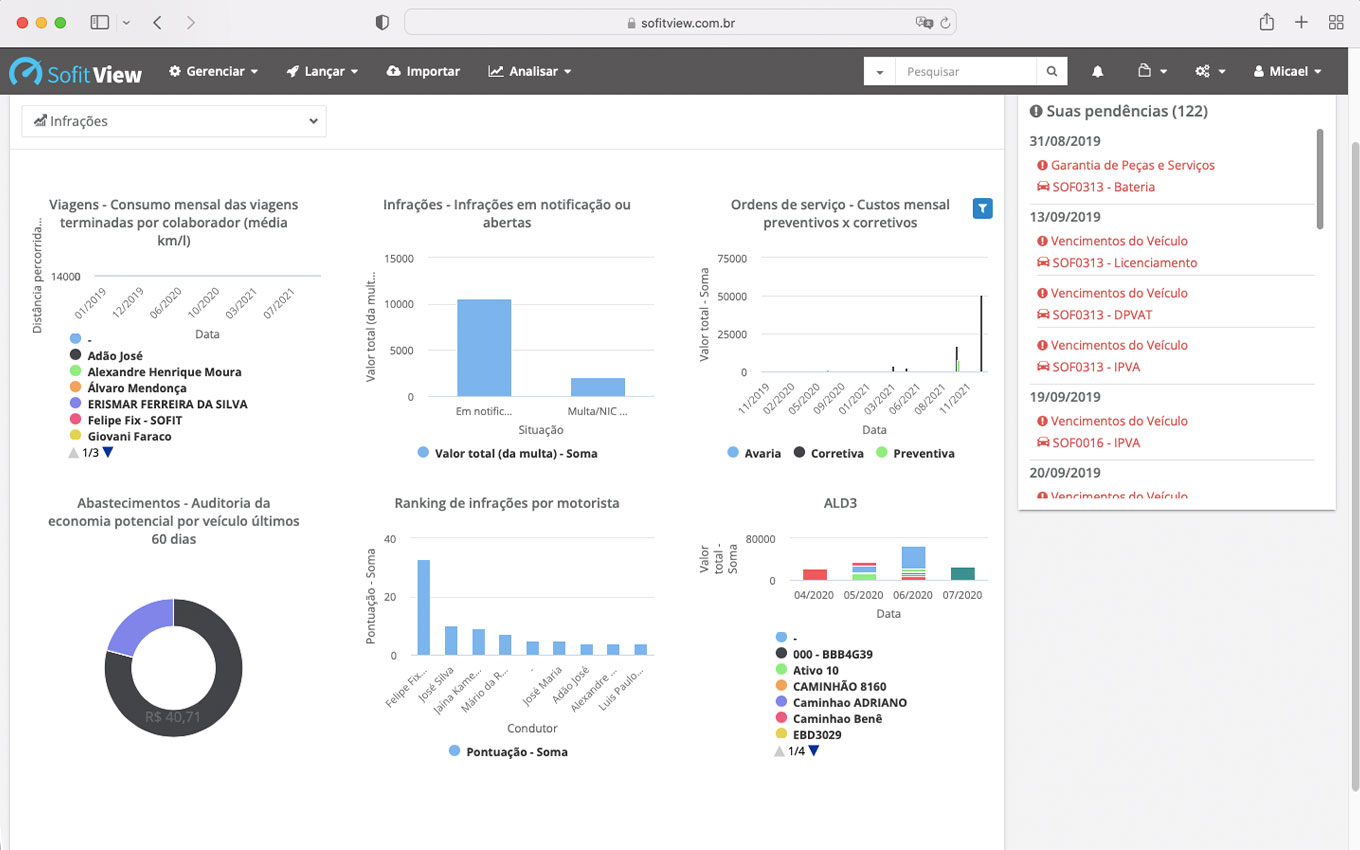Open the Analisar menu
The height and width of the screenshot is (850, 1360).
(529, 72)
